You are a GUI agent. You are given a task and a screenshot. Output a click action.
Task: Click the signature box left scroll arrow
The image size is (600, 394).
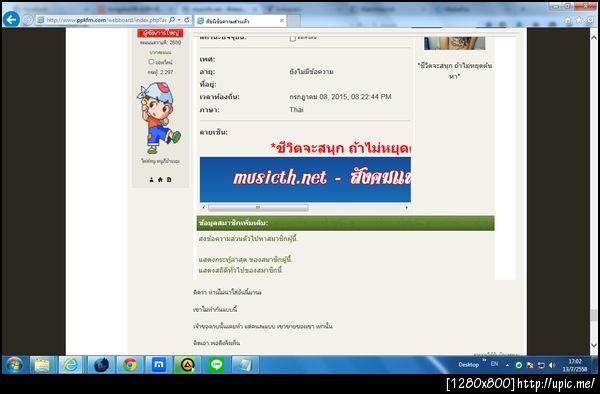[x=204, y=207]
